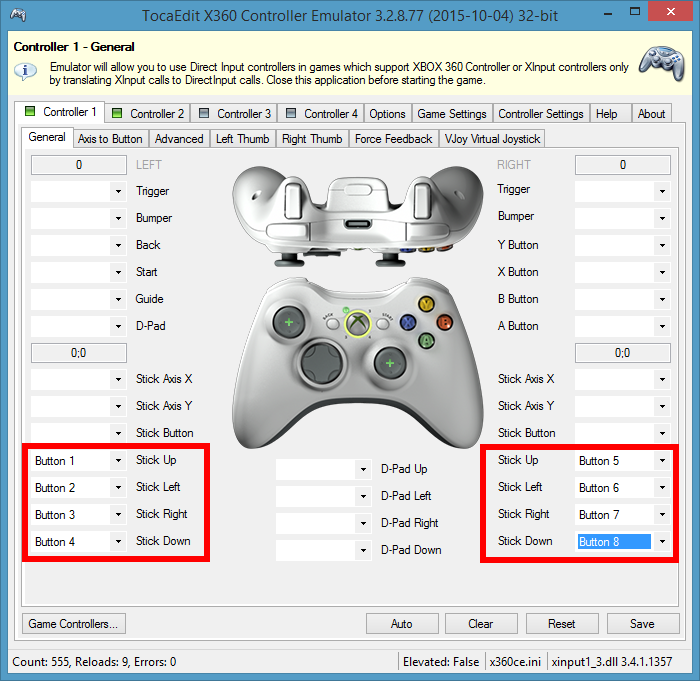
Task: Open the Left Thumb sub-tab
Action: coord(242,139)
